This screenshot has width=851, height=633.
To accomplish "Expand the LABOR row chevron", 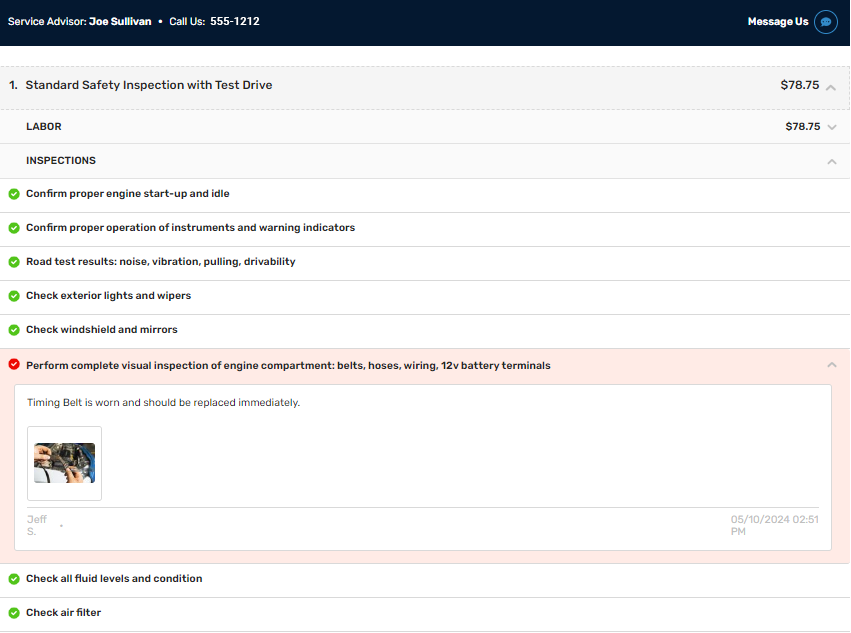I will (x=831, y=127).
